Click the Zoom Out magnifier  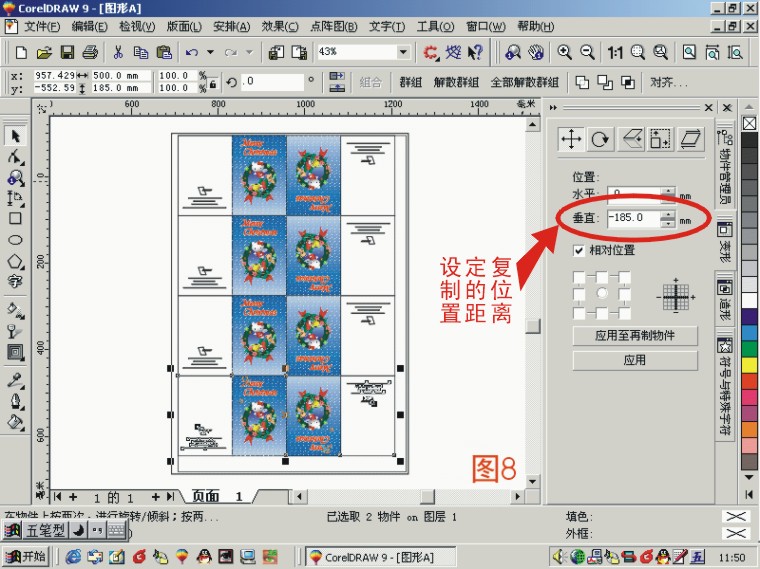pos(587,52)
